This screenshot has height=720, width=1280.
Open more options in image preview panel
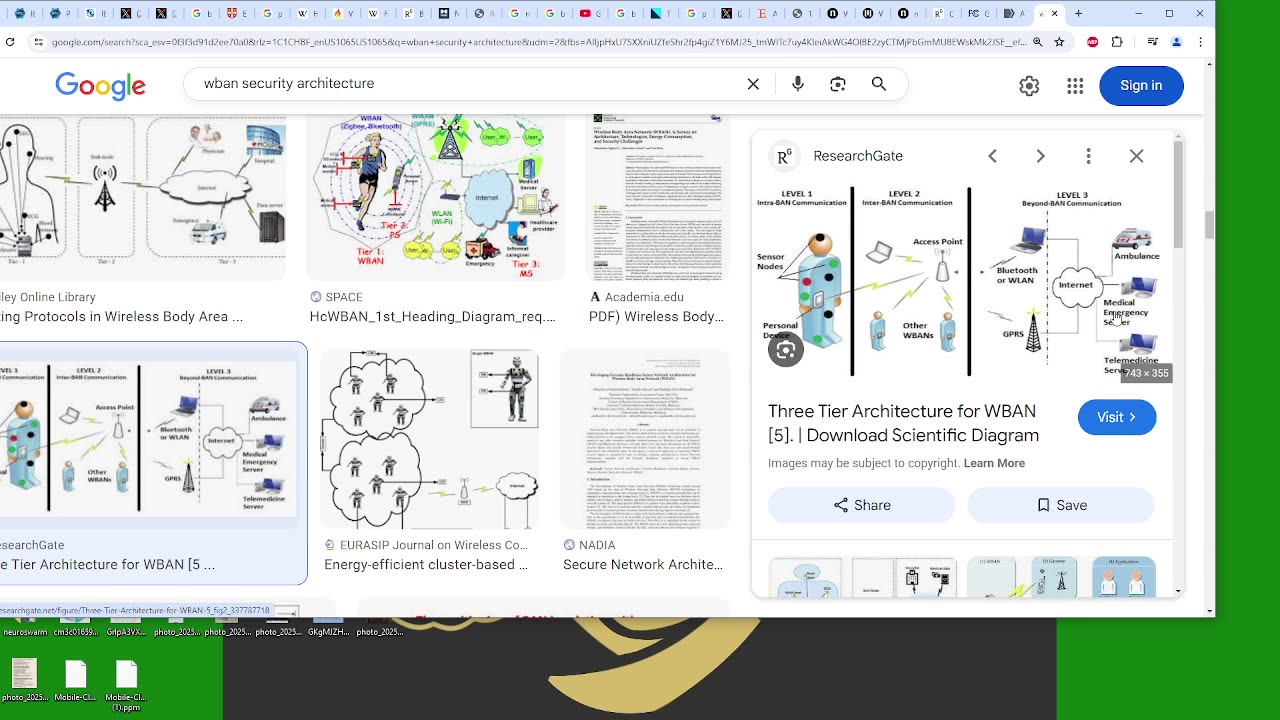coord(1088,156)
